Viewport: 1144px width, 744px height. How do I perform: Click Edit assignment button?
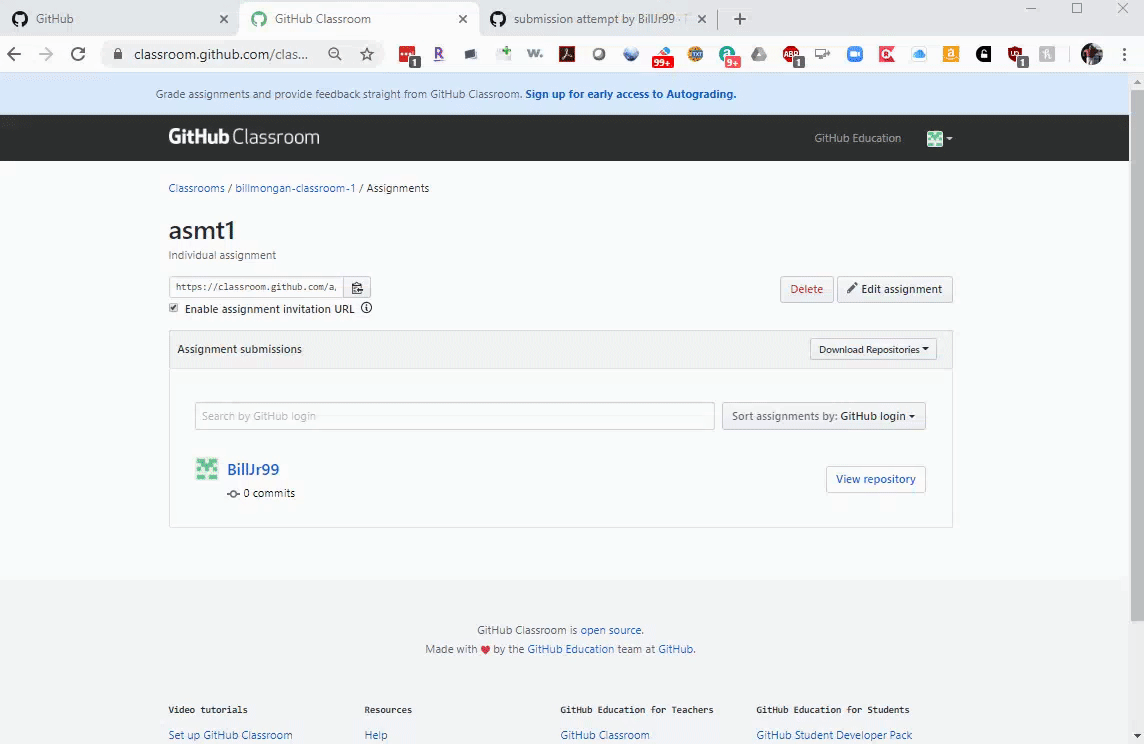(894, 289)
